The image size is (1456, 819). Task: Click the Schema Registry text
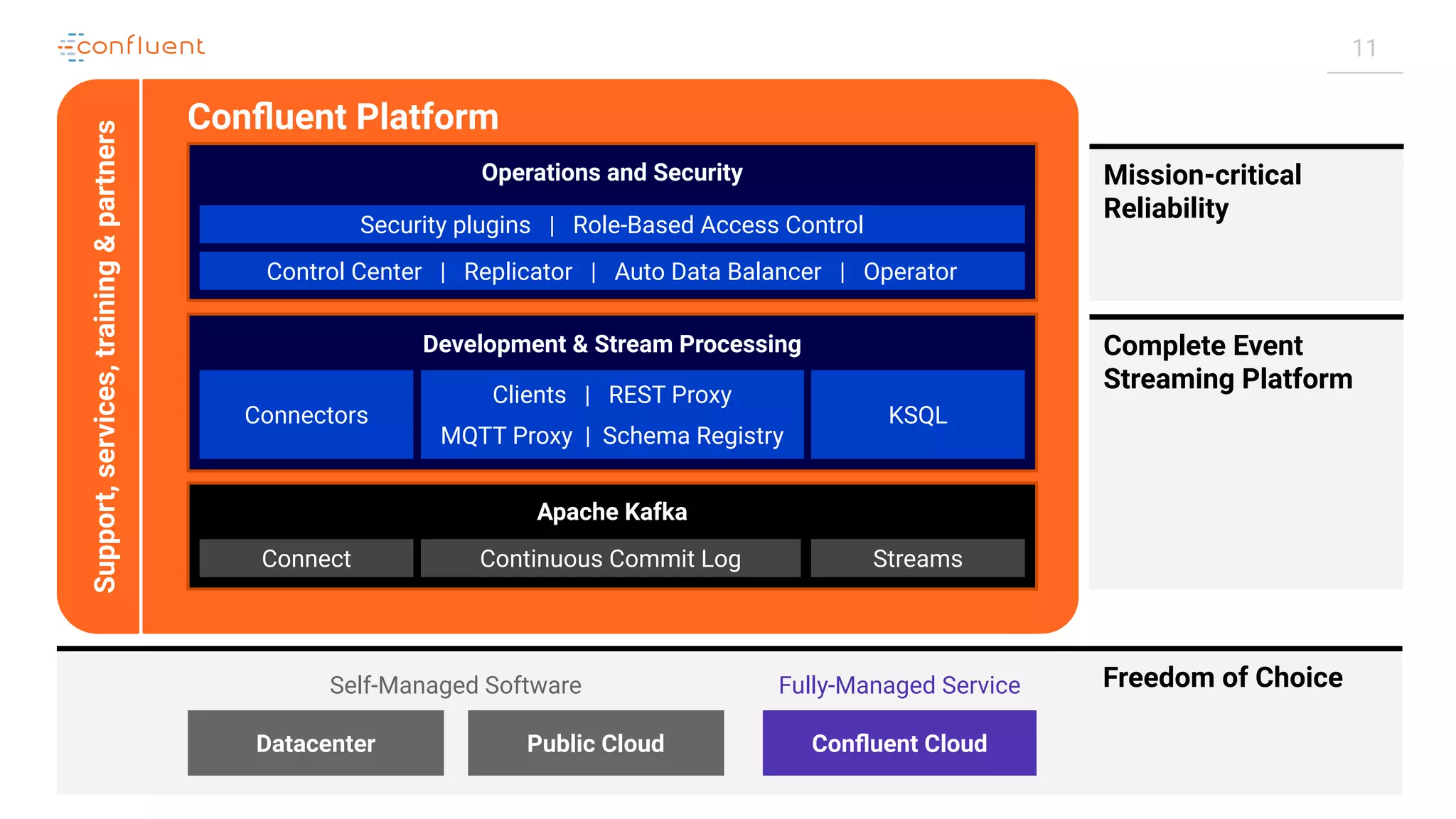(692, 435)
